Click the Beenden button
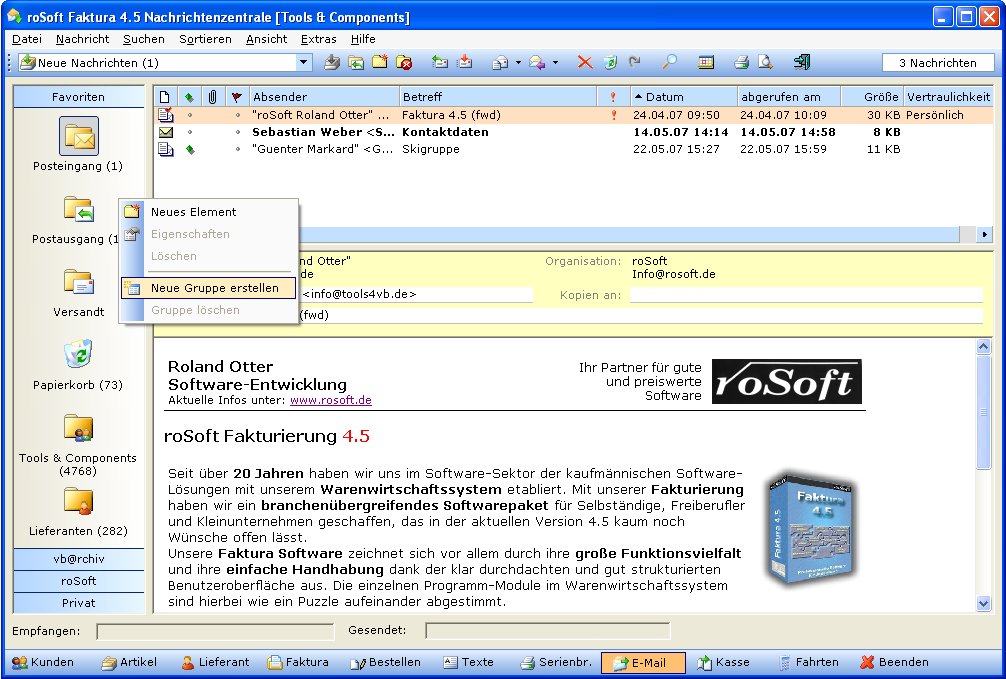Image resolution: width=1006 pixels, height=679 pixels. point(894,662)
